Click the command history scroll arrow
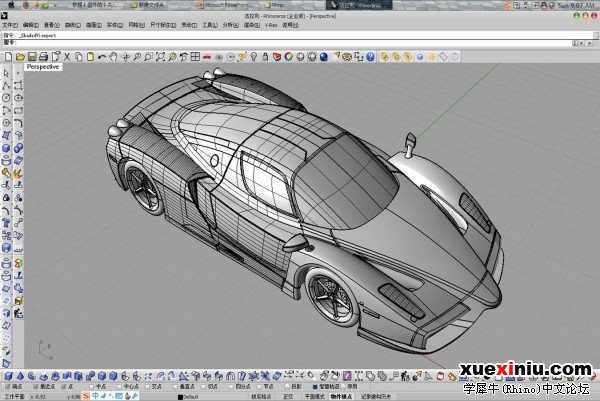600x401 pixels. pos(596,35)
